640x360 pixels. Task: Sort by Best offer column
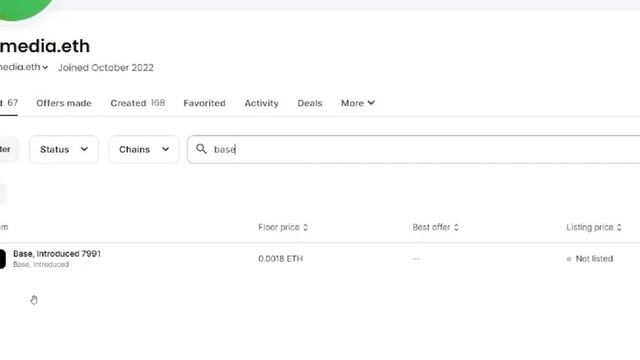pyautogui.click(x=436, y=227)
